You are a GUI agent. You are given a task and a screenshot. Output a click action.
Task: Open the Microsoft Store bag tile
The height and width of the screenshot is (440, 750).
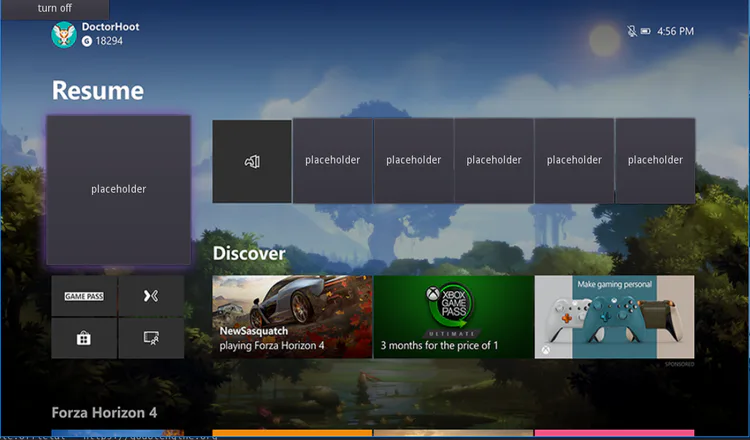[84, 338]
